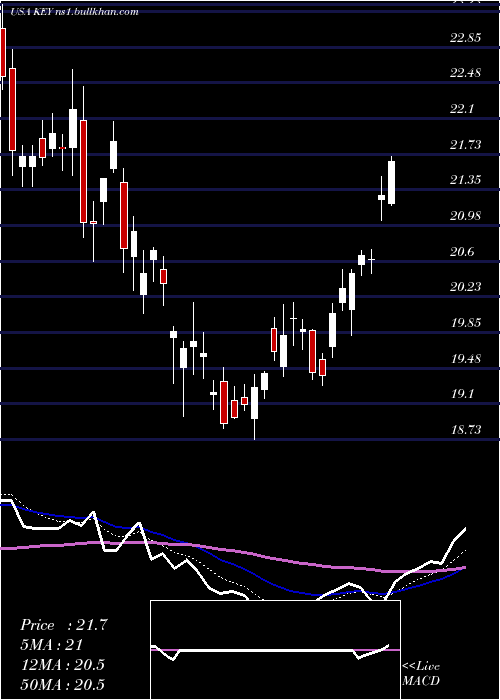Click the 20.98 price axis label

466,216
